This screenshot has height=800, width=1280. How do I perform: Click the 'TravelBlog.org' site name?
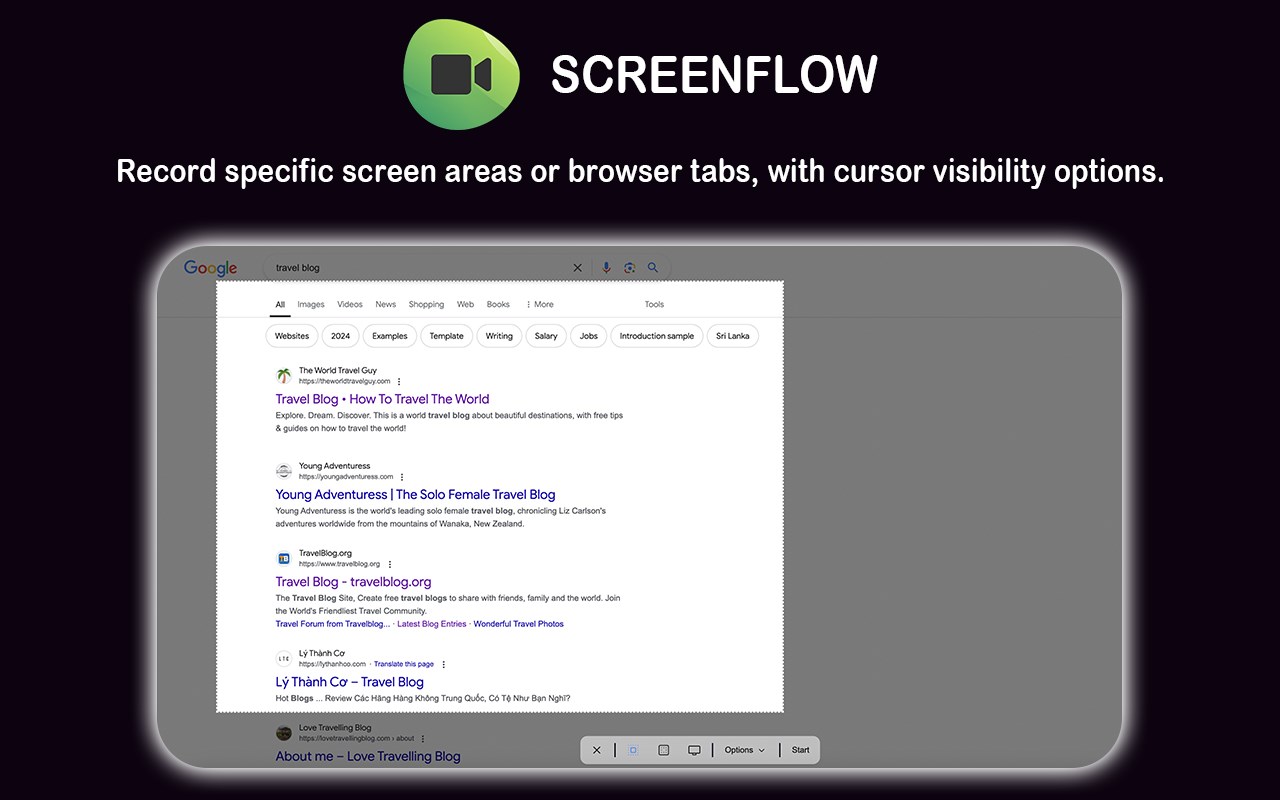[x=325, y=553]
